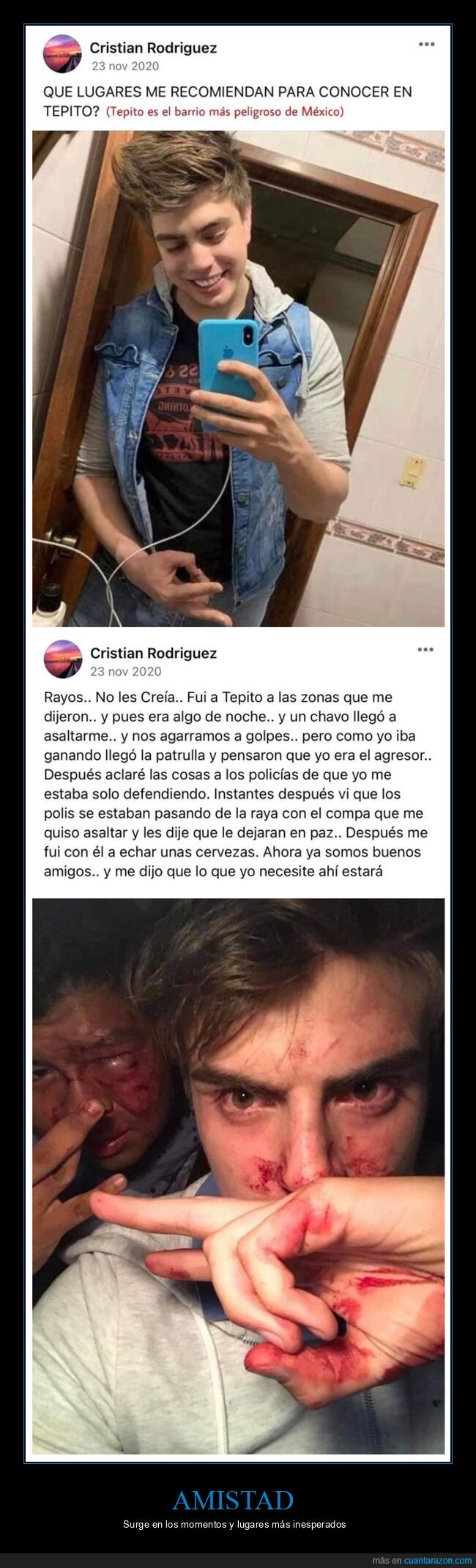The image size is (476, 1568).
Task: Open the first post's three-dot options menu
Action: point(425,45)
